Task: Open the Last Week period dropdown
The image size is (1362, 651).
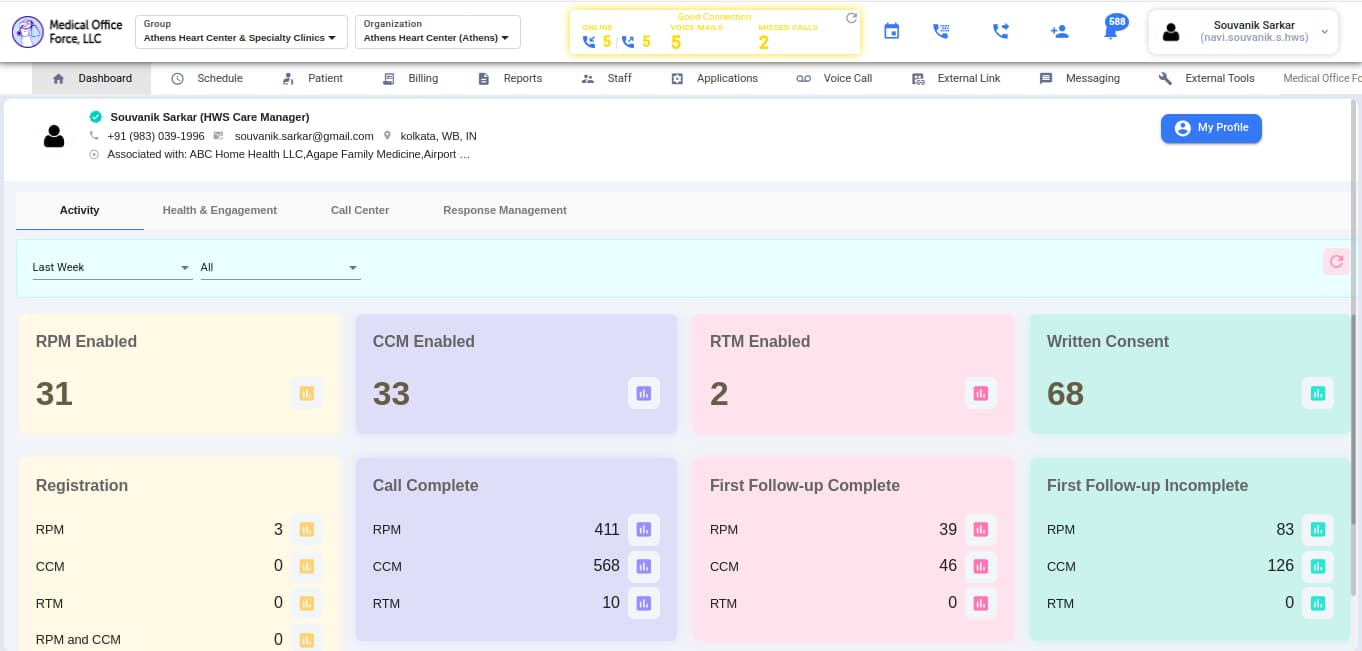Action: click(111, 267)
